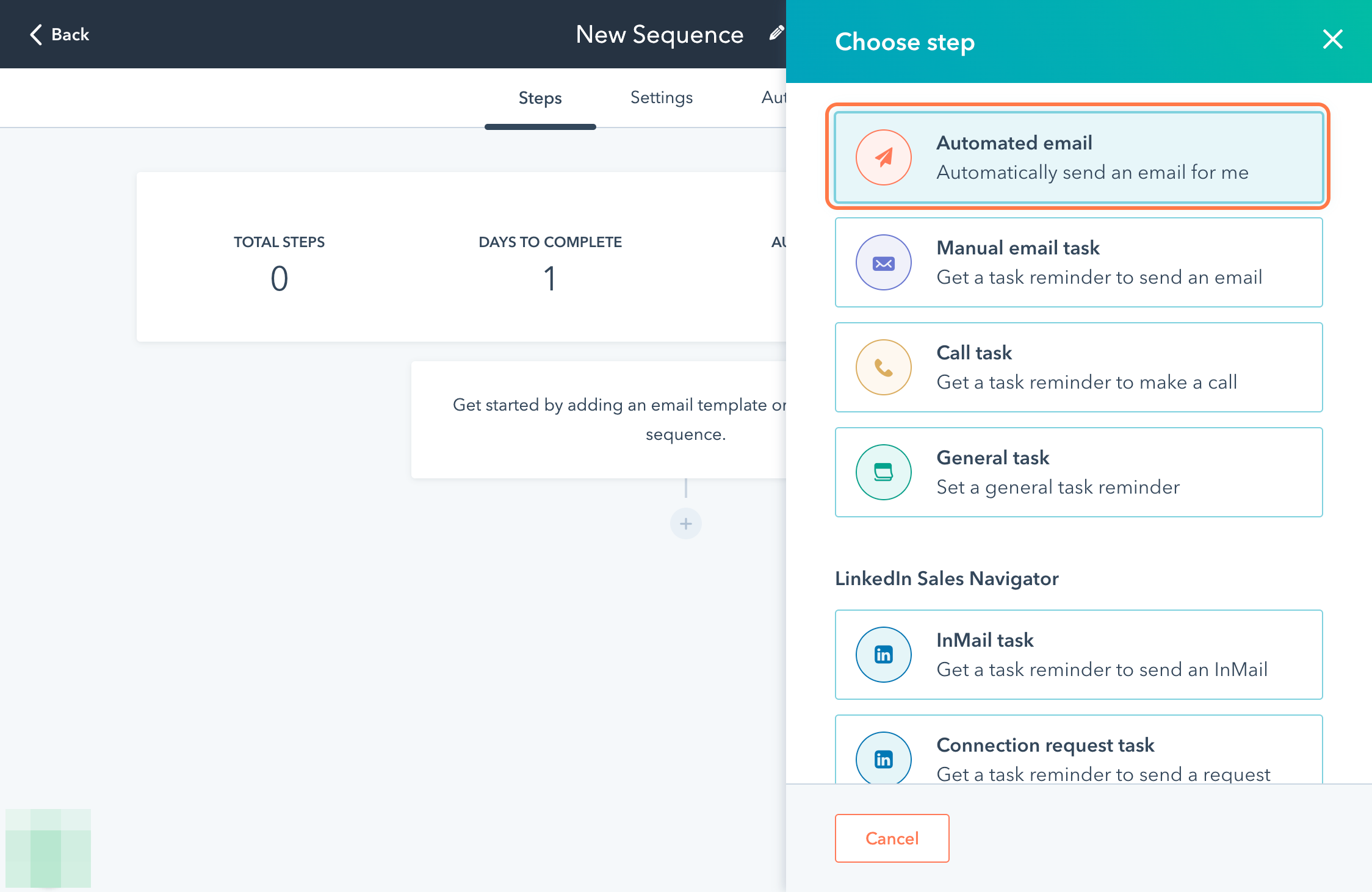The height and width of the screenshot is (892, 1372).
Task: Click the General task icon
Action: click(883, 472)
